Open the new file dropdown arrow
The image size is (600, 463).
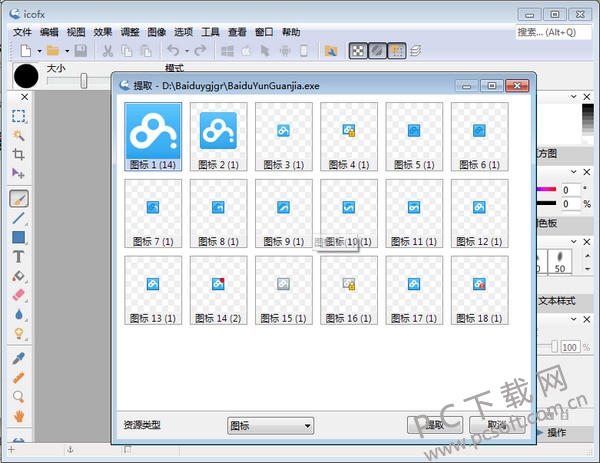(39, 51)
